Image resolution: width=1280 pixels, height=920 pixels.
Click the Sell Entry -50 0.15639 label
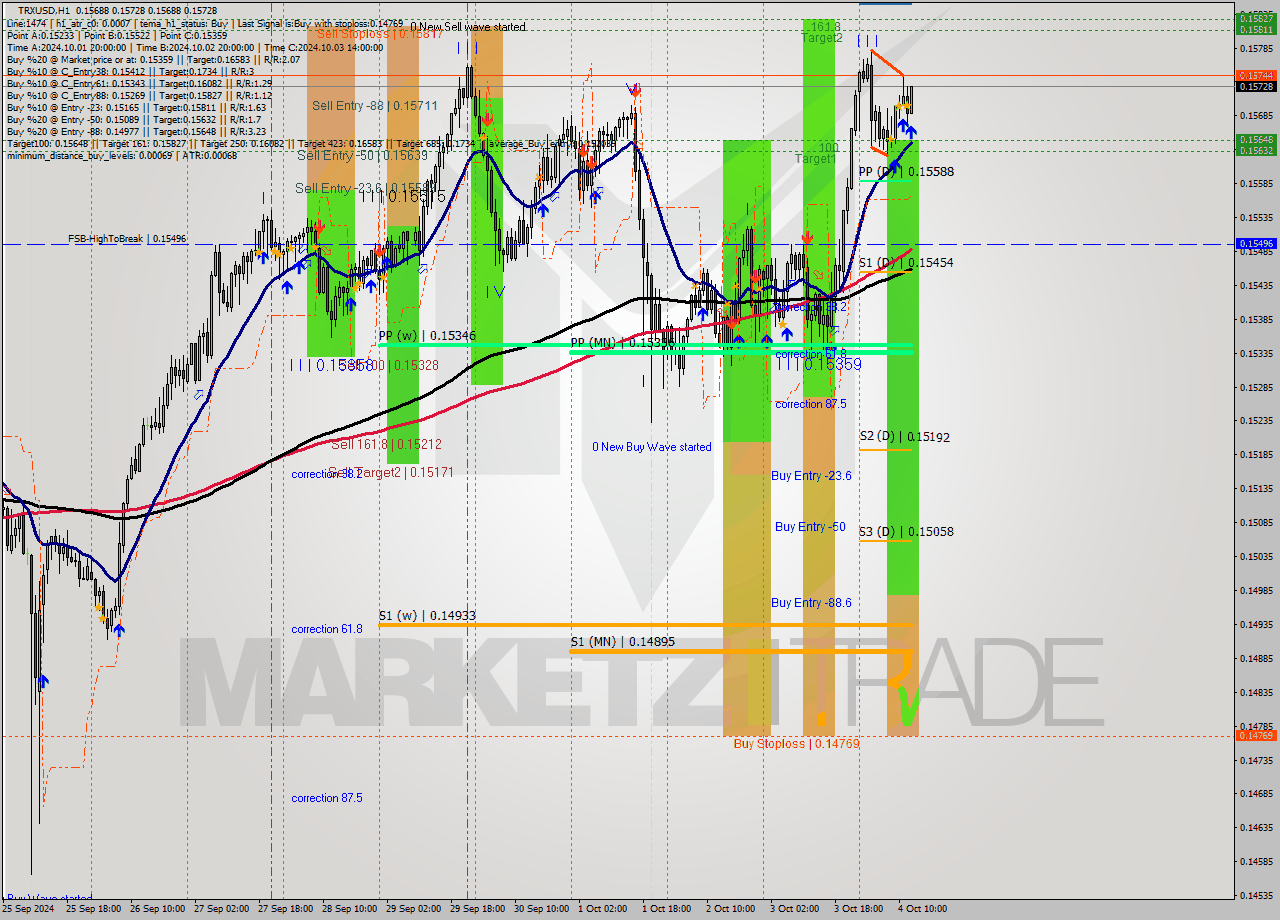coord(362,155)
